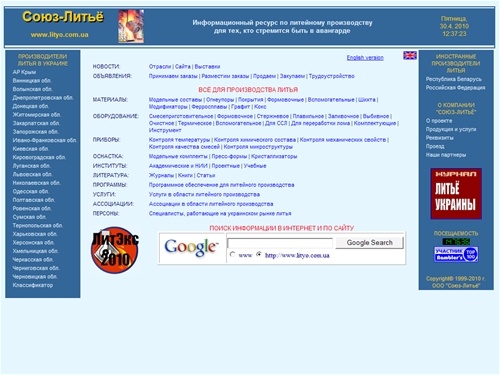Open Услуги в области литейного производства
The height and width of the screenshot is (375, 500).
point(204,194)
